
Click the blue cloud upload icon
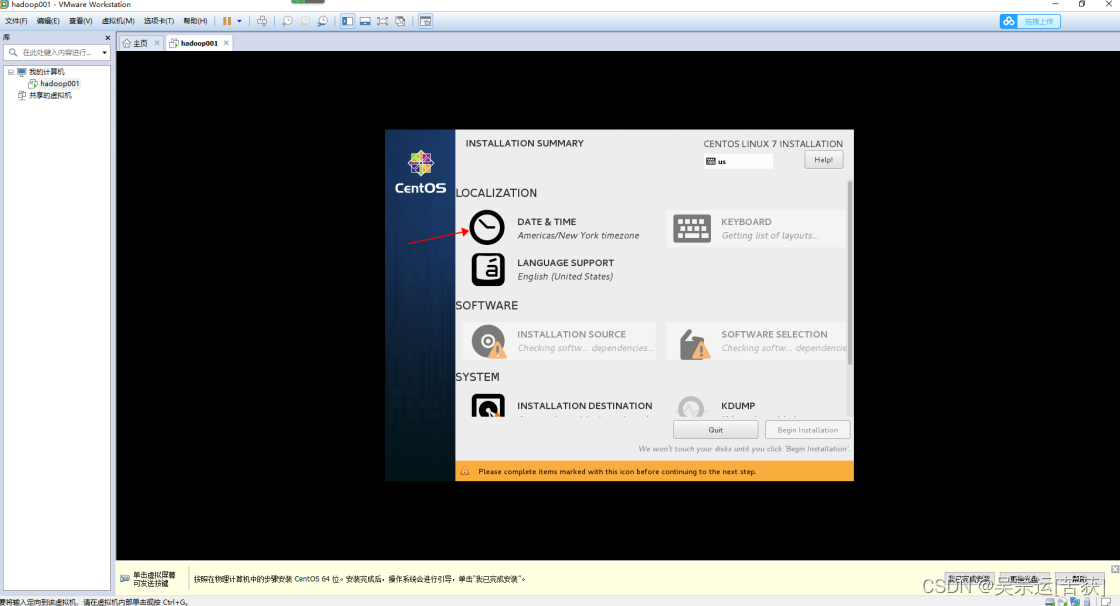point(1009,21)
